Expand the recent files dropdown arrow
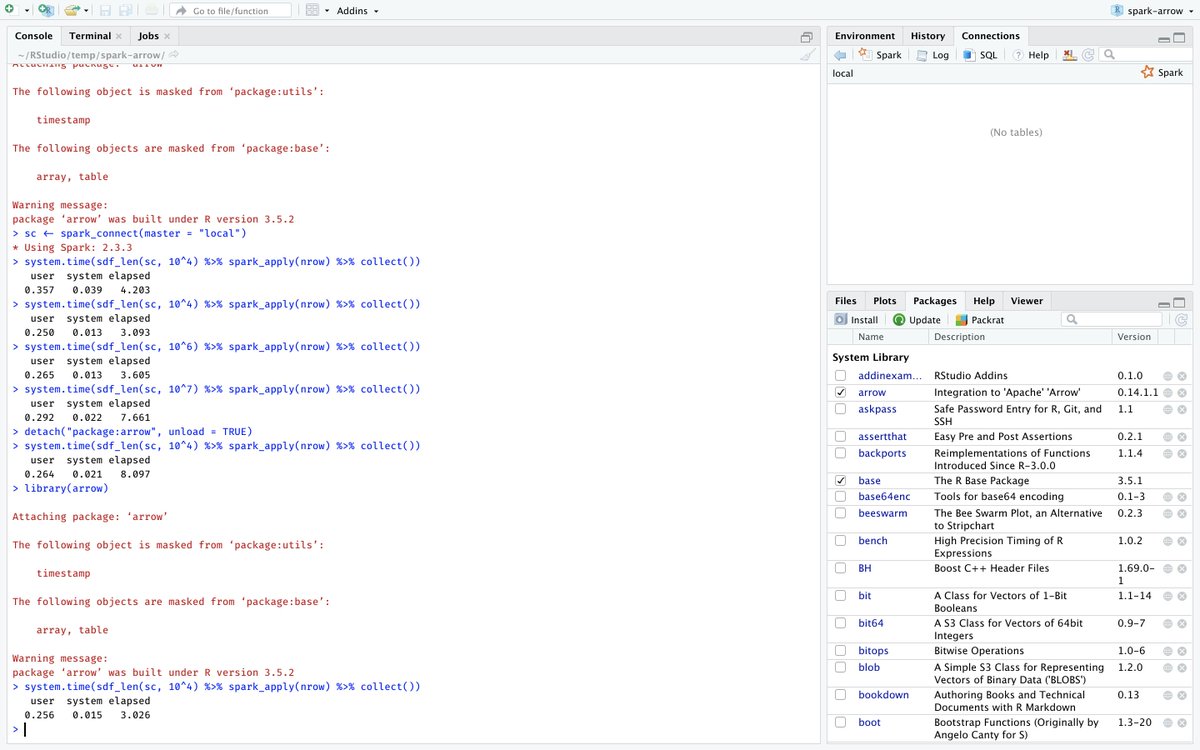Image resolution: width=1200 pixels, height=750 pixels. [87, 11]
